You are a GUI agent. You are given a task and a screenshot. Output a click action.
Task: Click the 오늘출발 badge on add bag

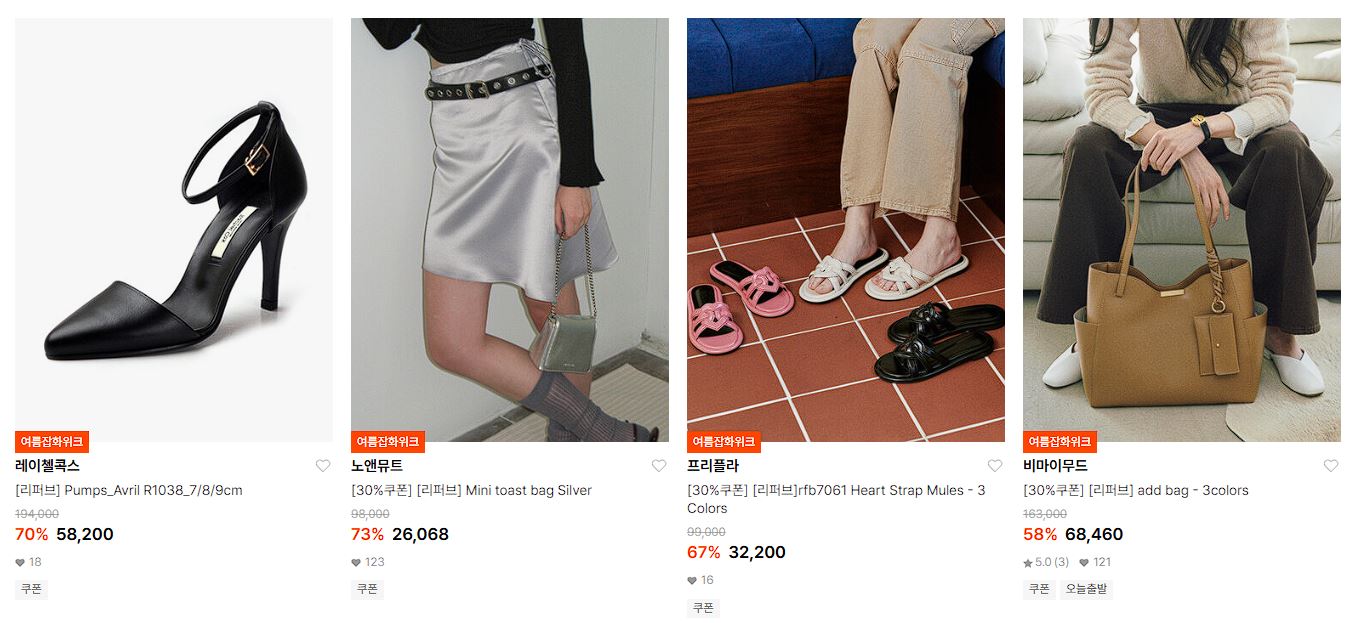tap(1086, 589)
